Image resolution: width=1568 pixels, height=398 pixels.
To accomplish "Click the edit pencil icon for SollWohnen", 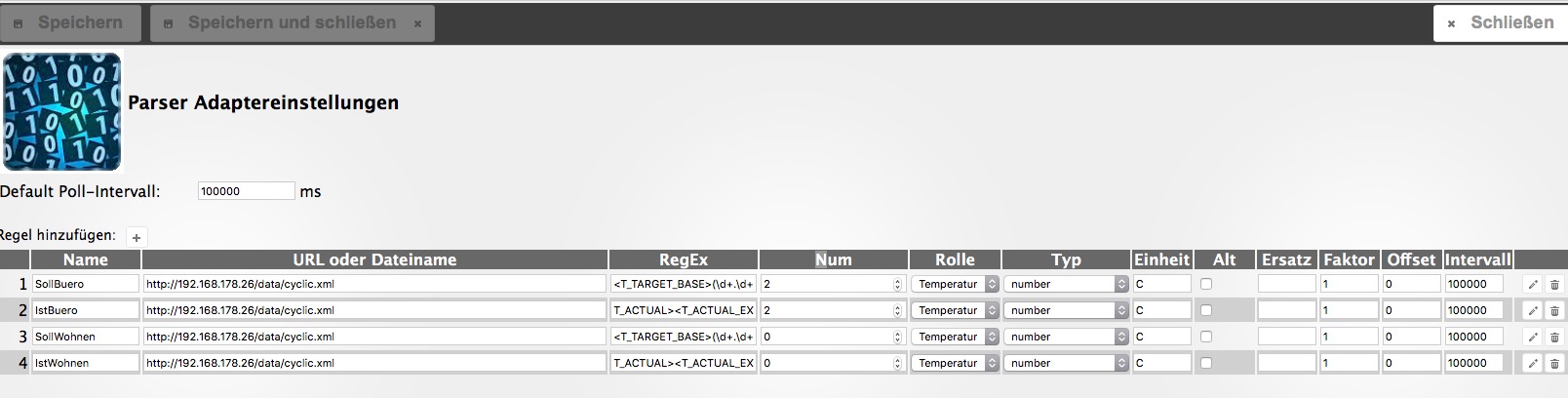I will point(1532,337).
